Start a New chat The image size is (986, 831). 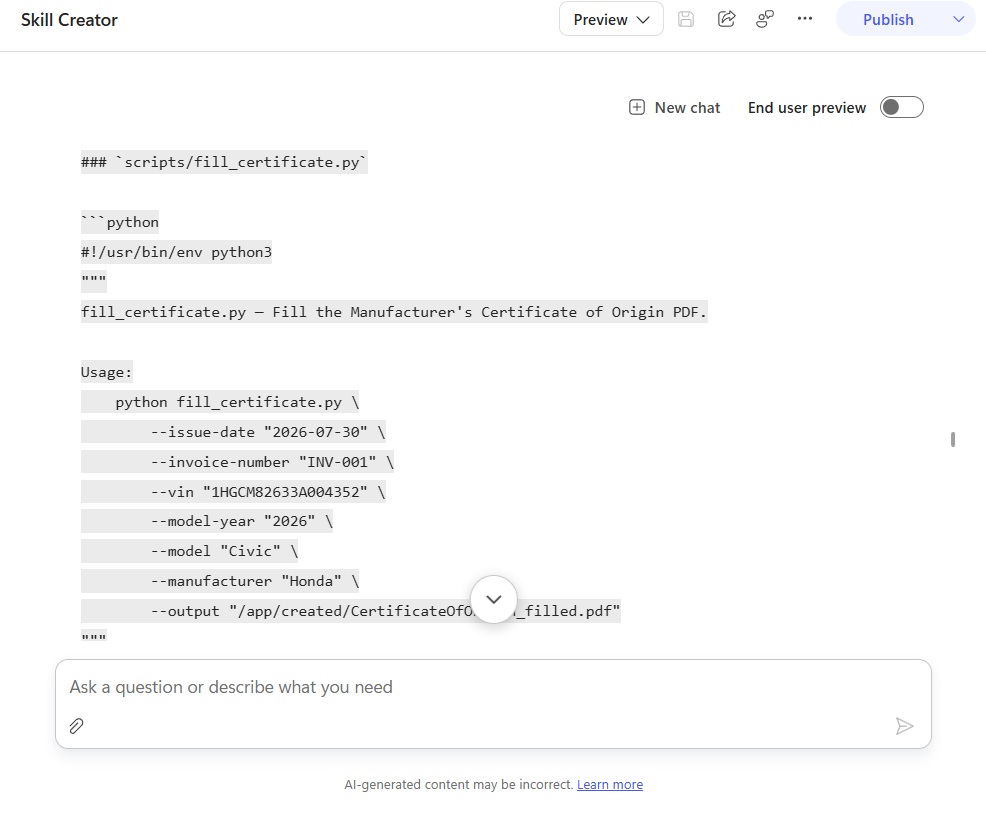click(x=675, y=107)
